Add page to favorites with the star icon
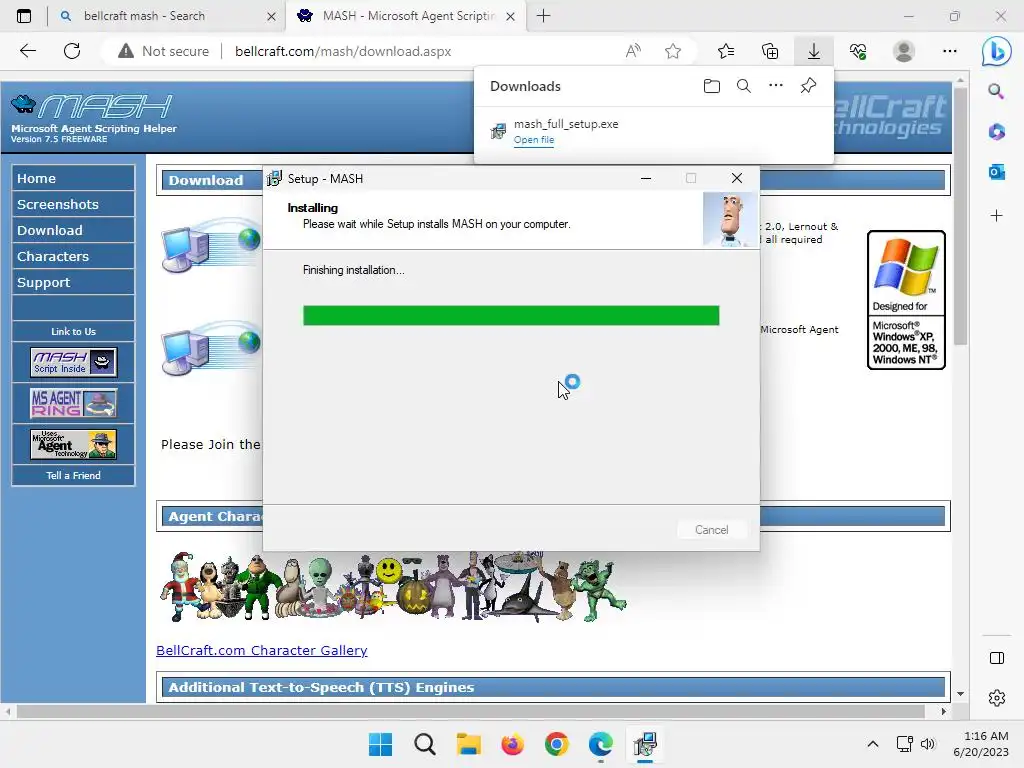 [673, 51]
